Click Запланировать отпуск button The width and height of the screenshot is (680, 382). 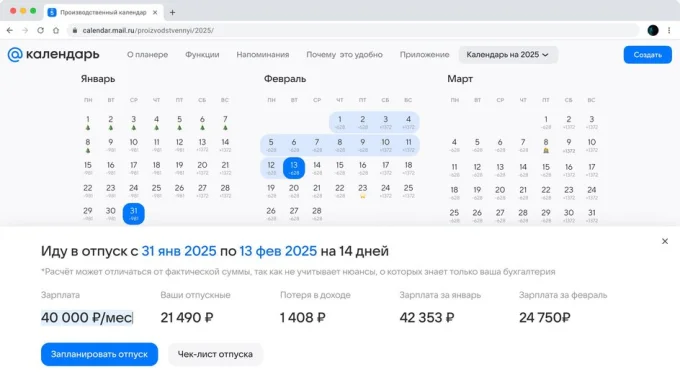99,354
